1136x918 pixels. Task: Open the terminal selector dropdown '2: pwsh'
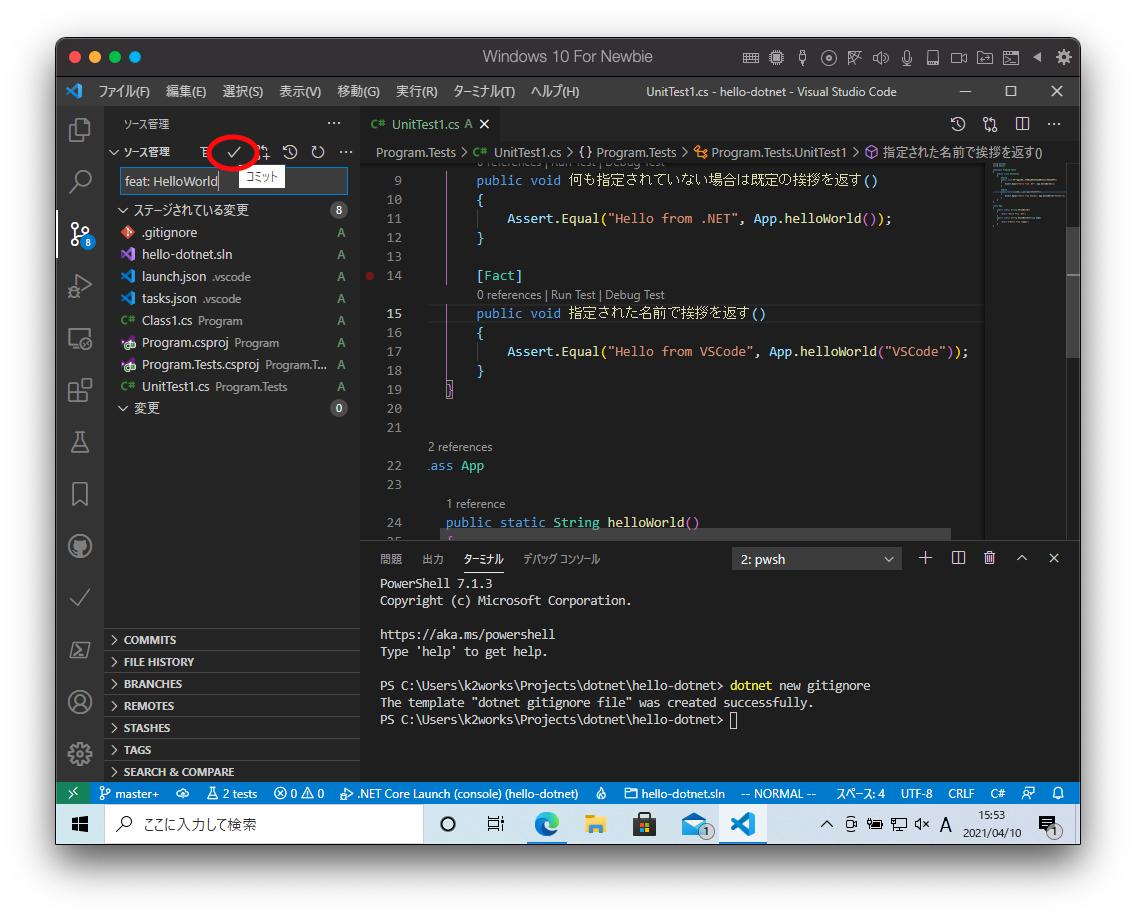tap(817, 559)
